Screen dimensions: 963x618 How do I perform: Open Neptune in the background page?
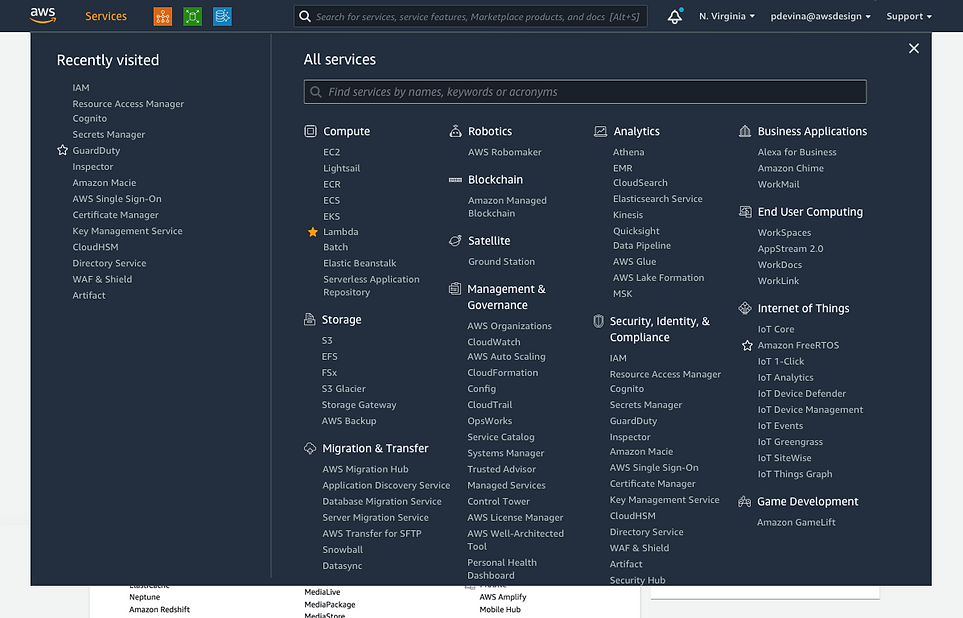pos(144,597)
